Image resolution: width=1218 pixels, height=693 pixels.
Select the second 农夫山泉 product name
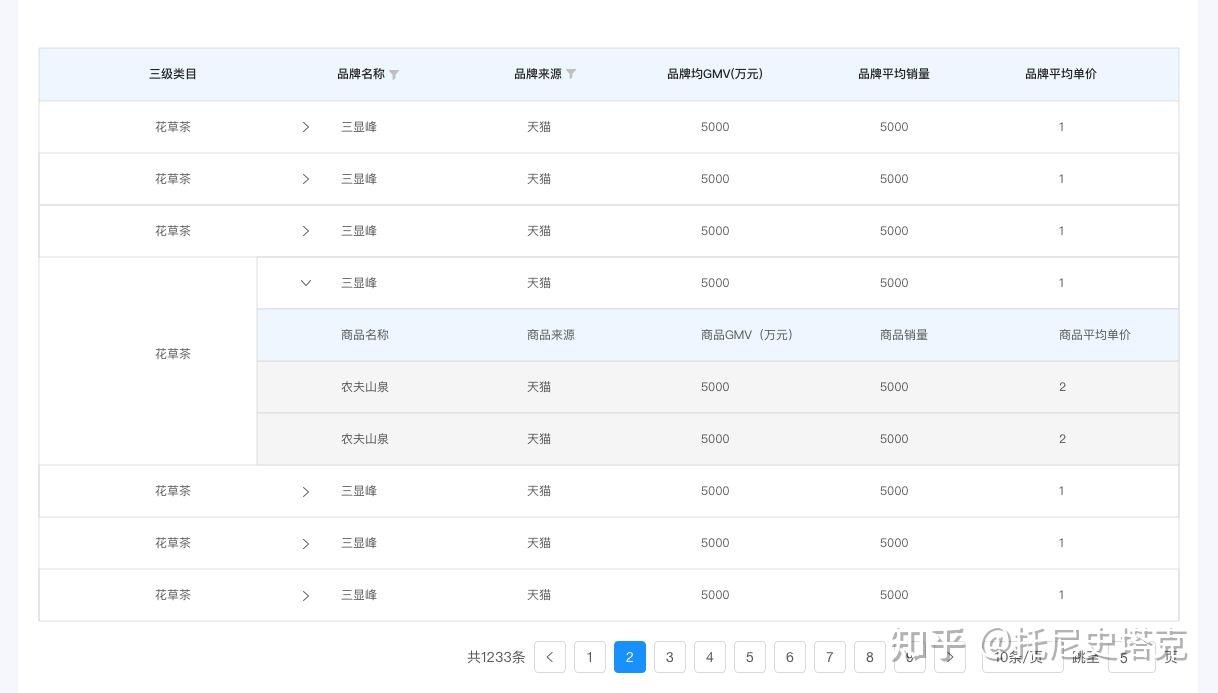[365, 439]
